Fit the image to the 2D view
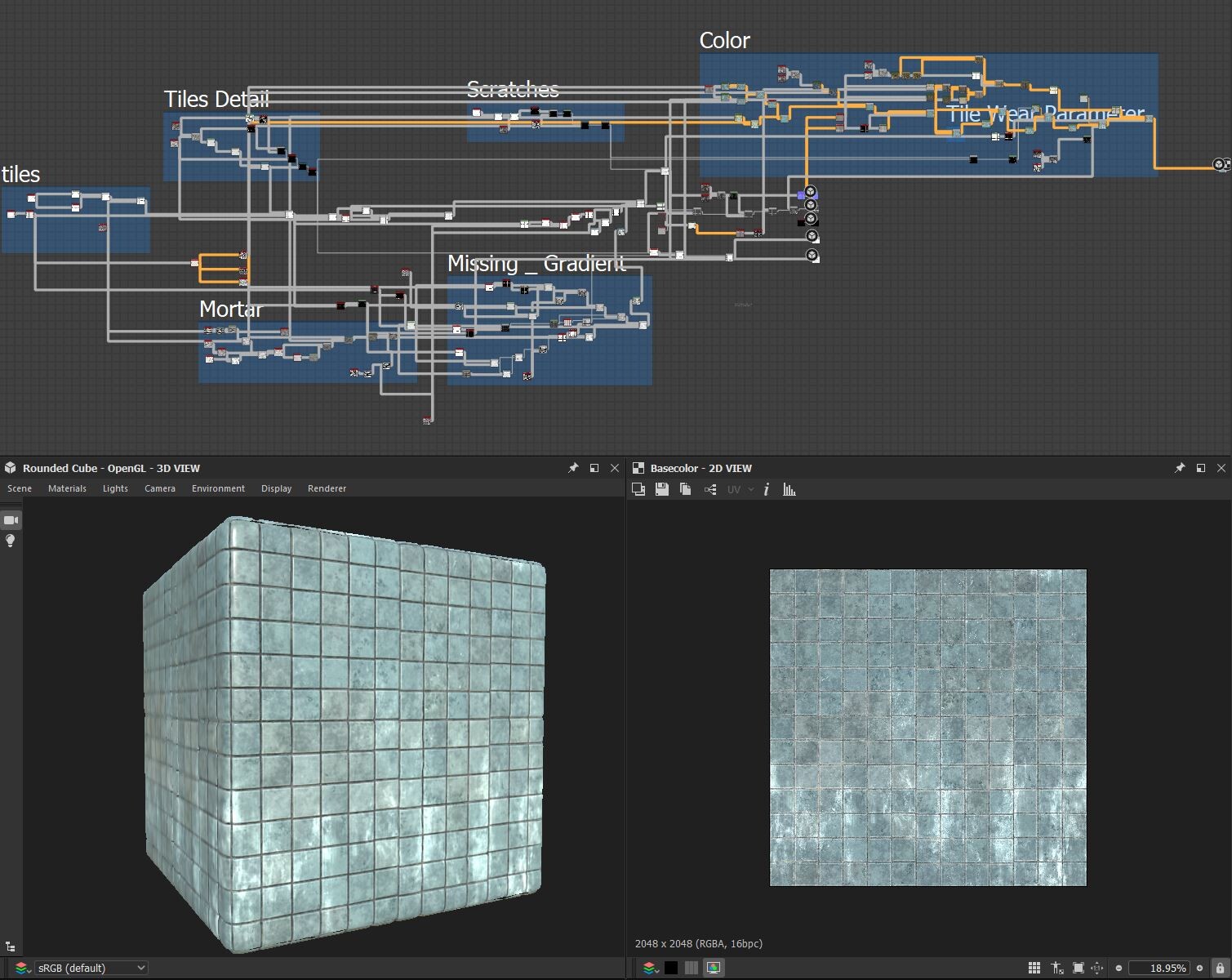The width and height of the screenshot is (1232, 980). 1078,968
